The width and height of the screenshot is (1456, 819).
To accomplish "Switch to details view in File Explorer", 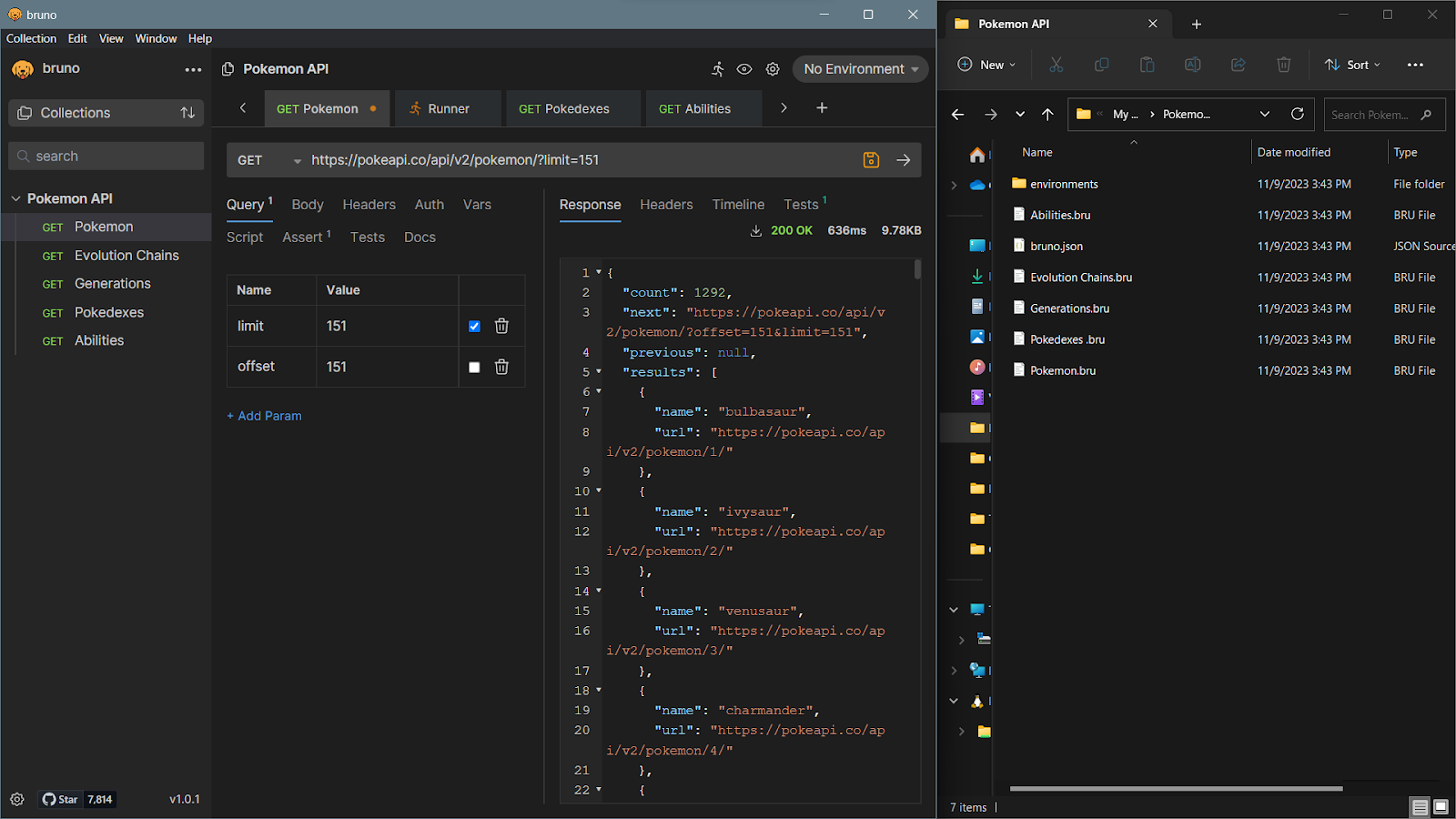I will click(1420, 807).
